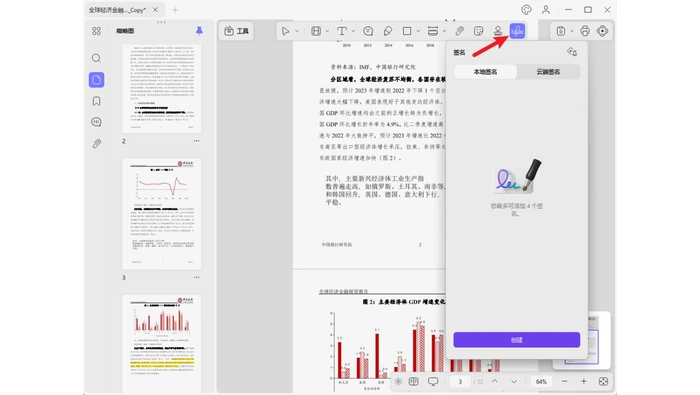Open the bar chart page thumbnail
Viewport: 700px width, 395px height.
tap(162, 344)
